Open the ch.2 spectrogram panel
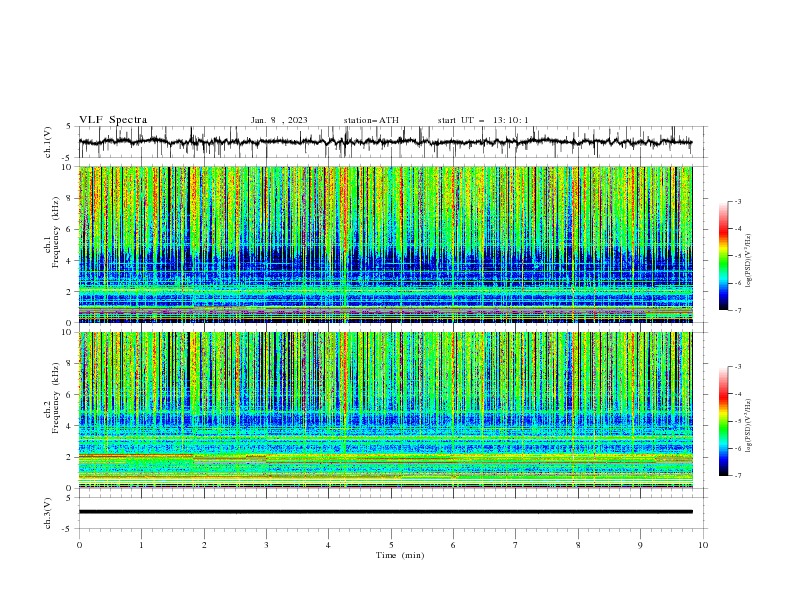Screen dimensions: 792x612 pos(385,410)
